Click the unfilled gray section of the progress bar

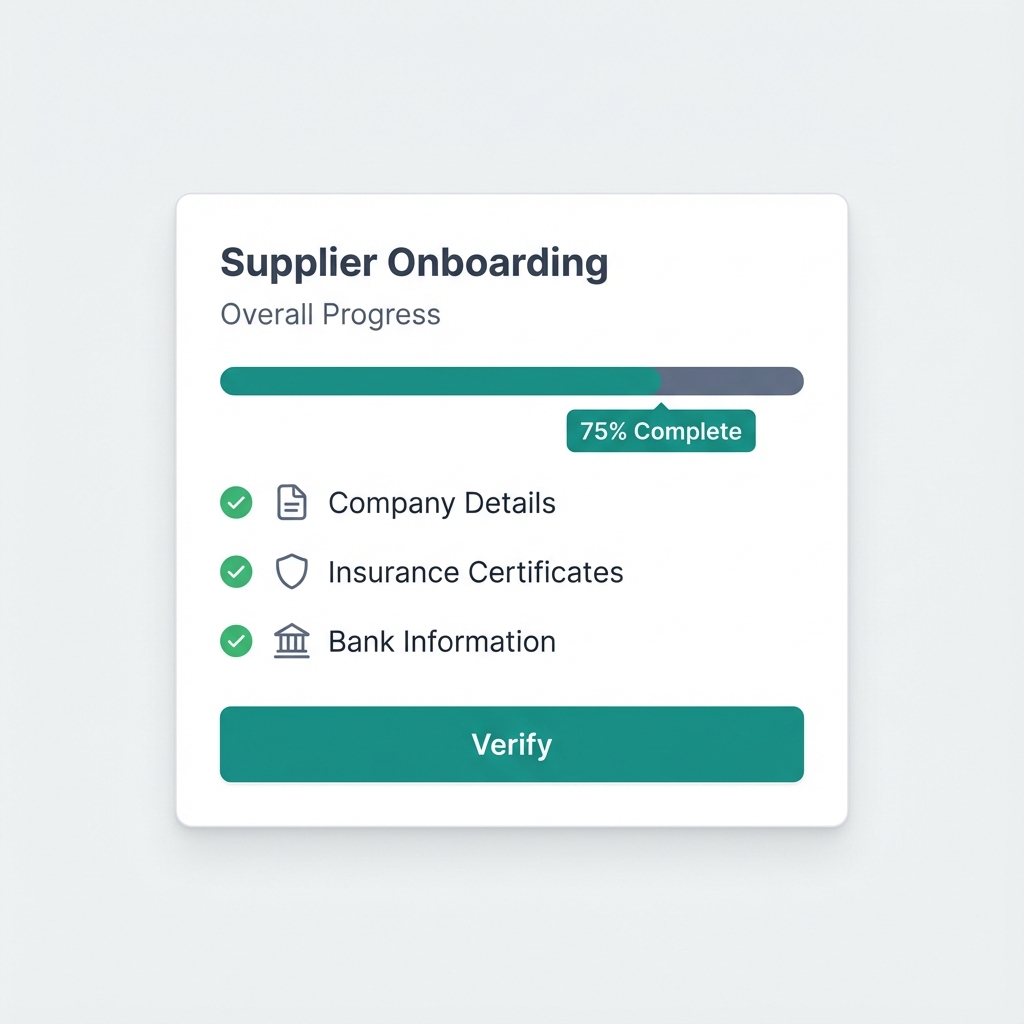(x=732, y=381)
